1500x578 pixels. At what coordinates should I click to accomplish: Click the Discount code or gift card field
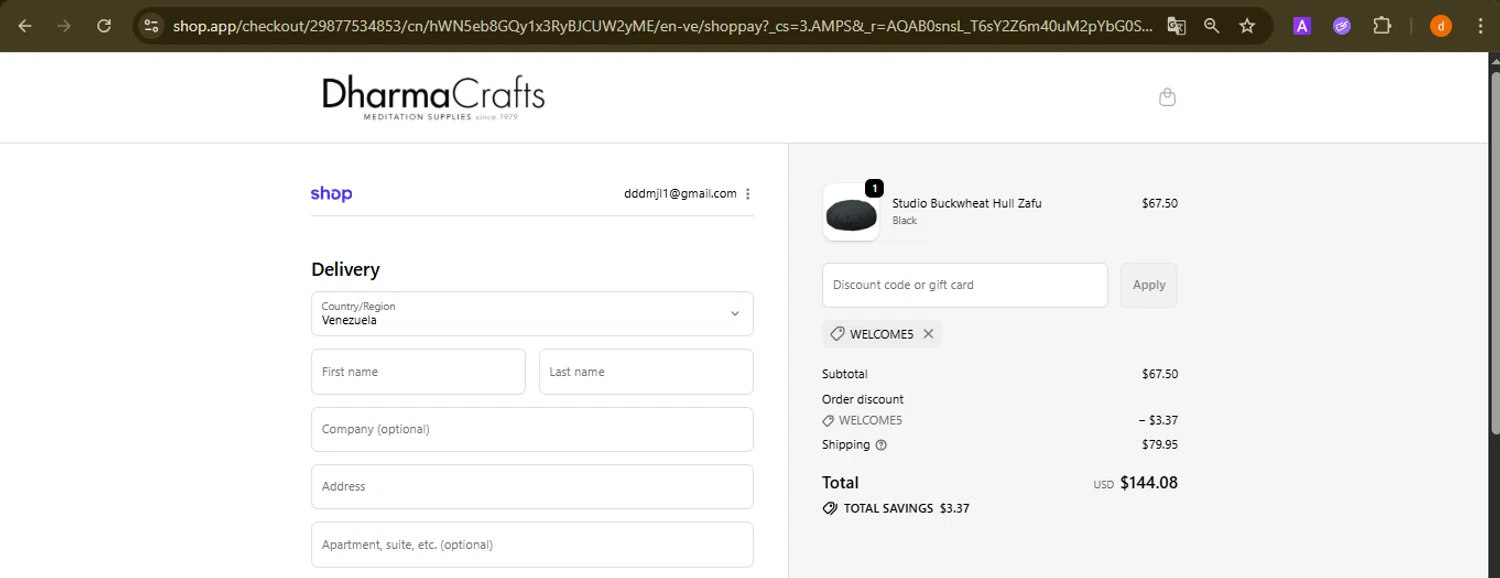(x=965, y=285)
